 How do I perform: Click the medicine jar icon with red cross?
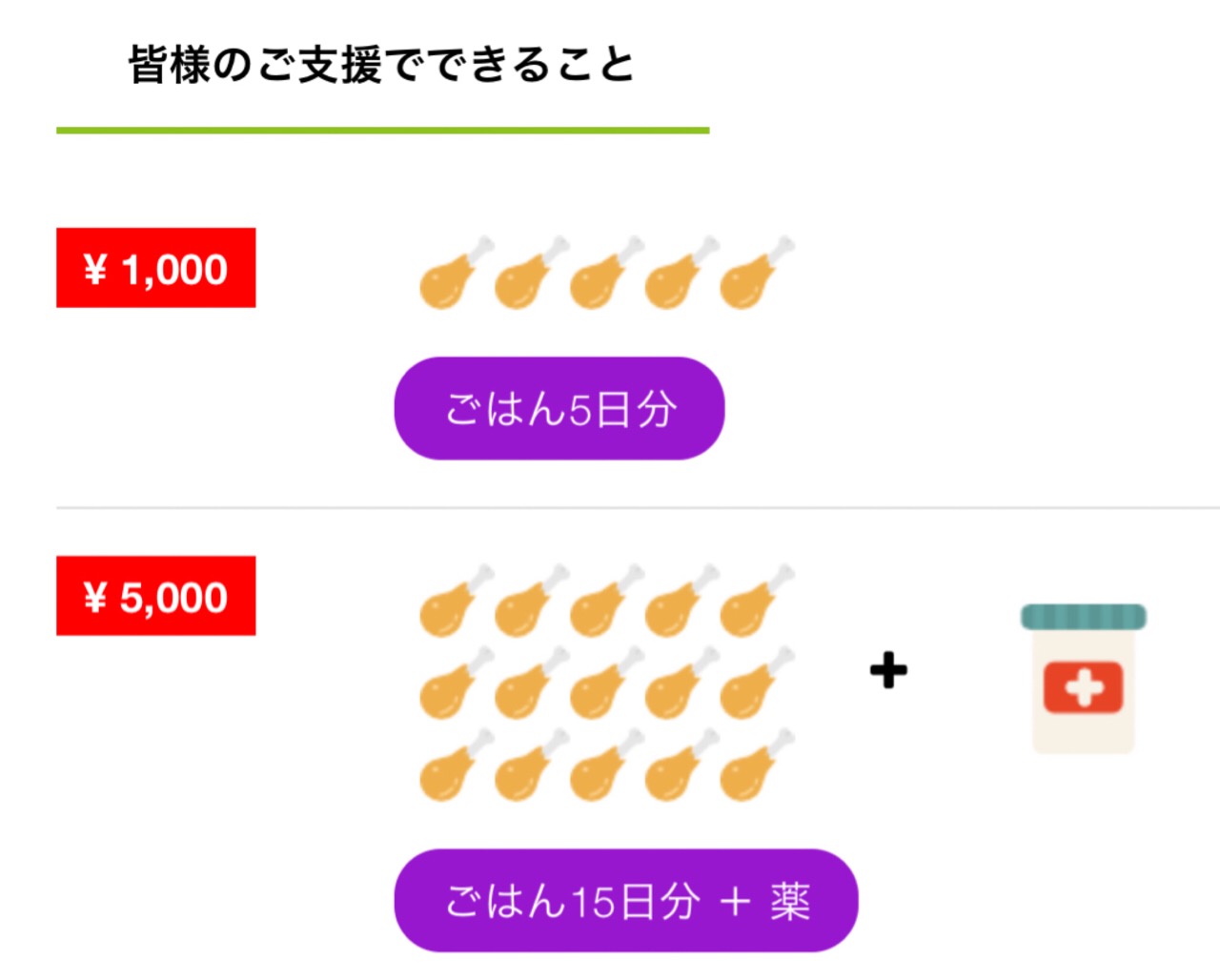pyautogui.click(x=1084, y=679)
